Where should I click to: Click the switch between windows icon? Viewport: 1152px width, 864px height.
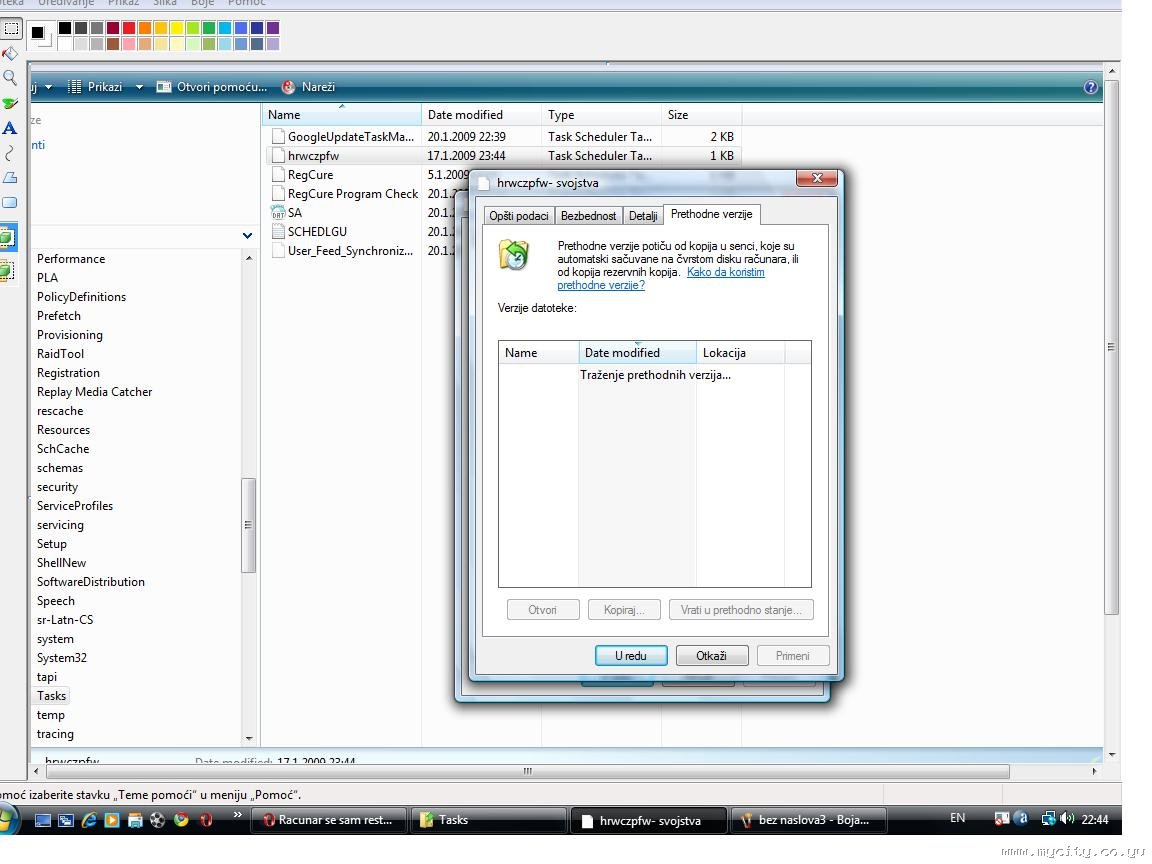pos(66,820)
